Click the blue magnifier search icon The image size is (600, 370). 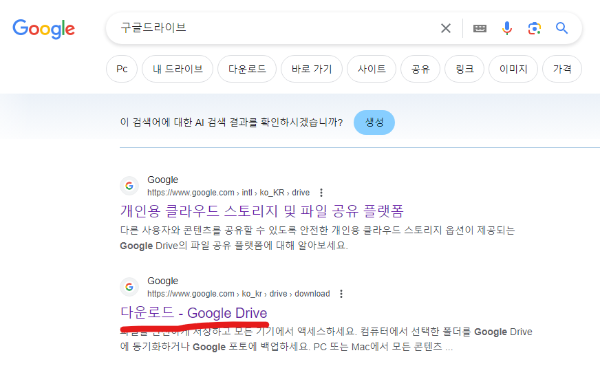[562, 28]
